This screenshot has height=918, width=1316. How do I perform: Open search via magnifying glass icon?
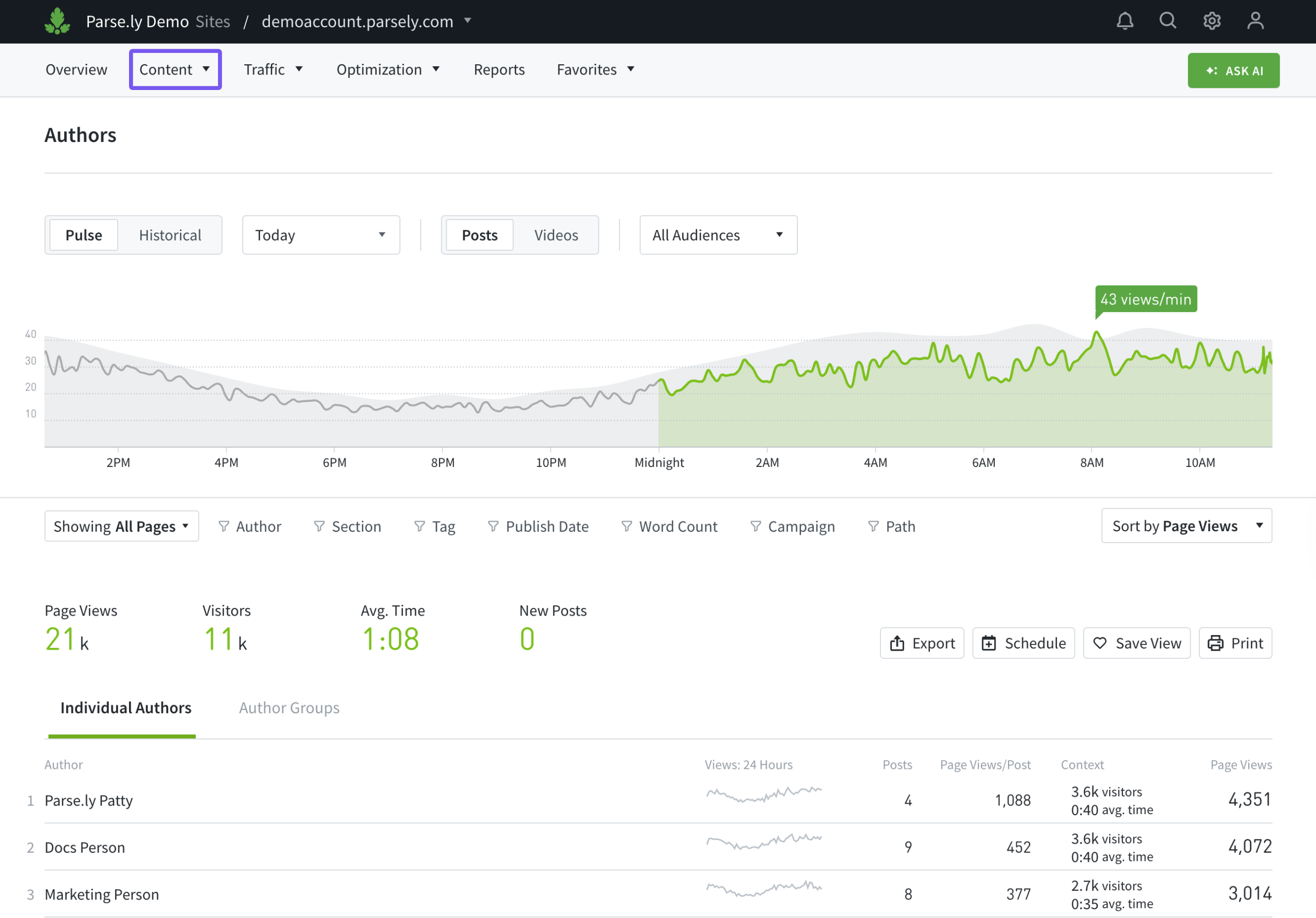(x=1167, y=21)
